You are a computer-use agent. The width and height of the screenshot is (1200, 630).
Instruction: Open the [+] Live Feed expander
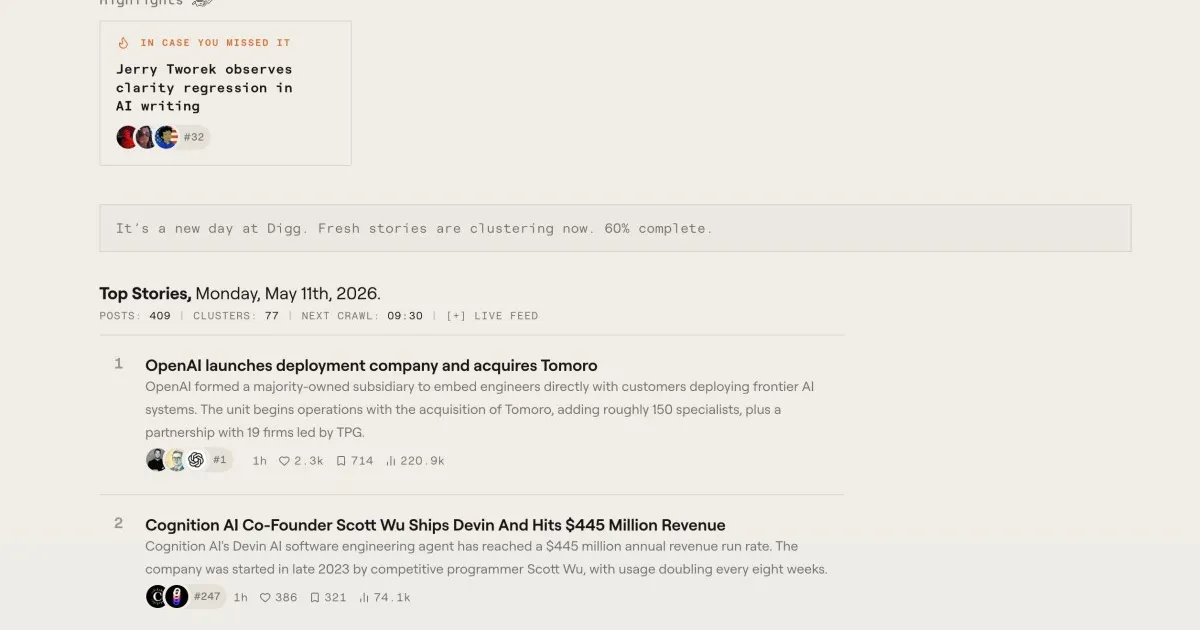pos(492,316)
